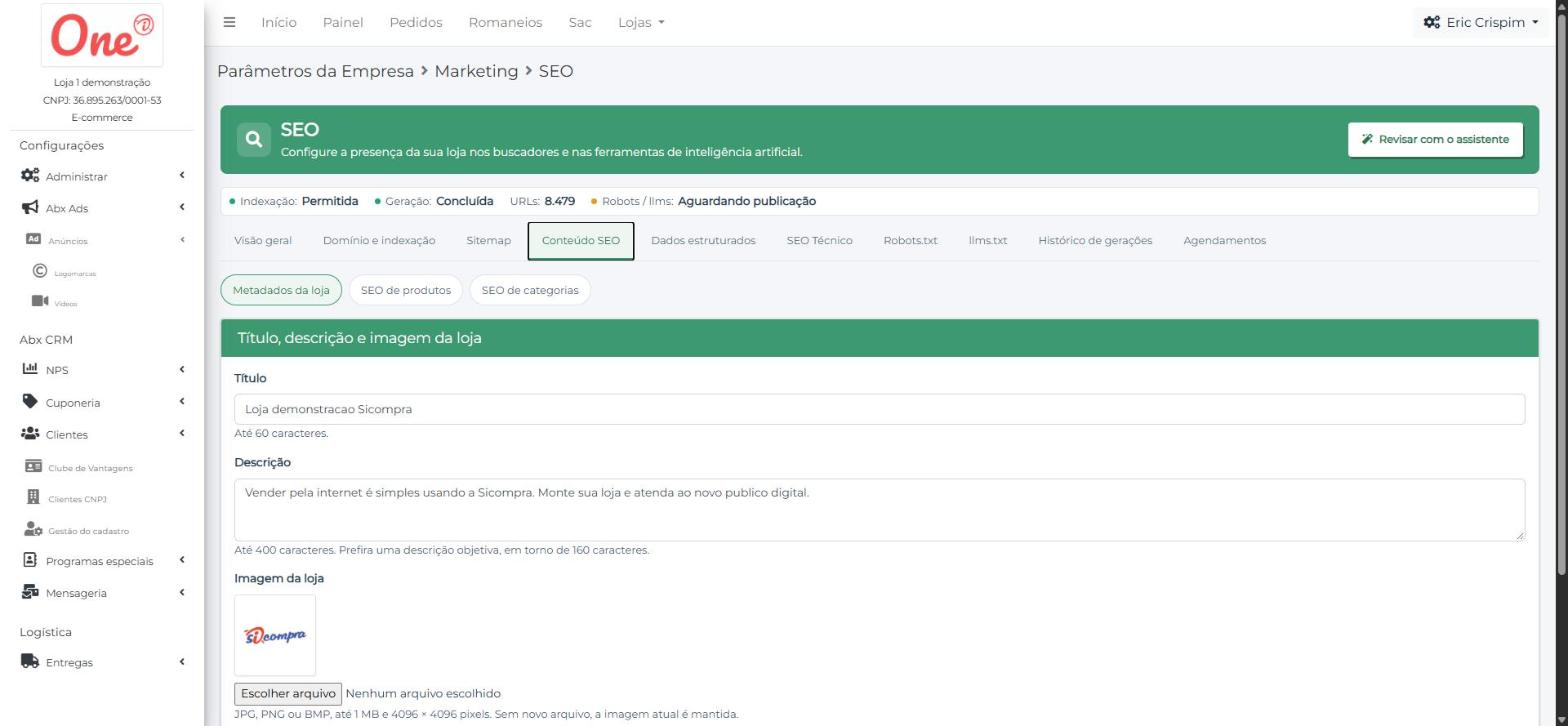Screen dimensions: 1568x726
Task: Click the Título input field
Action: (879, 409)
